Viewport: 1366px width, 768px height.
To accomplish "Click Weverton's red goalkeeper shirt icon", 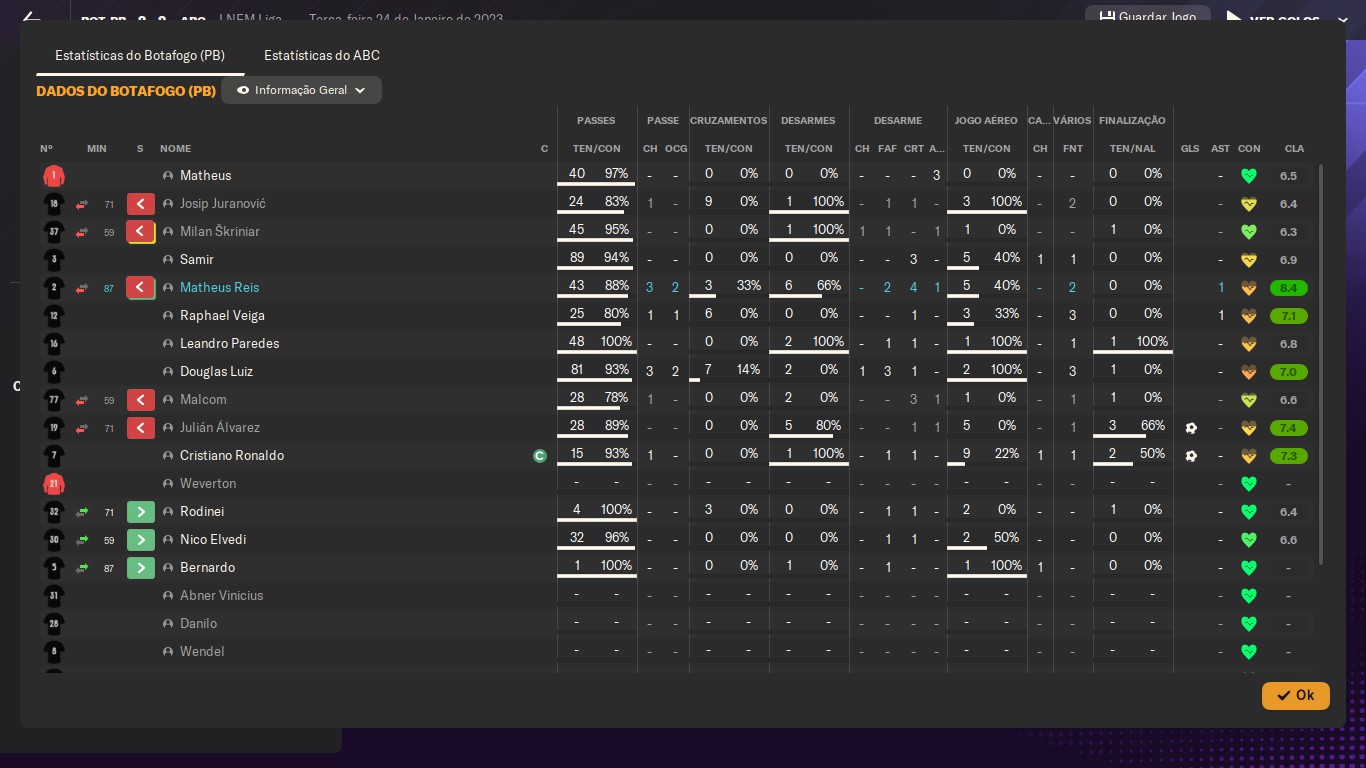I will [x=54, y=484].
